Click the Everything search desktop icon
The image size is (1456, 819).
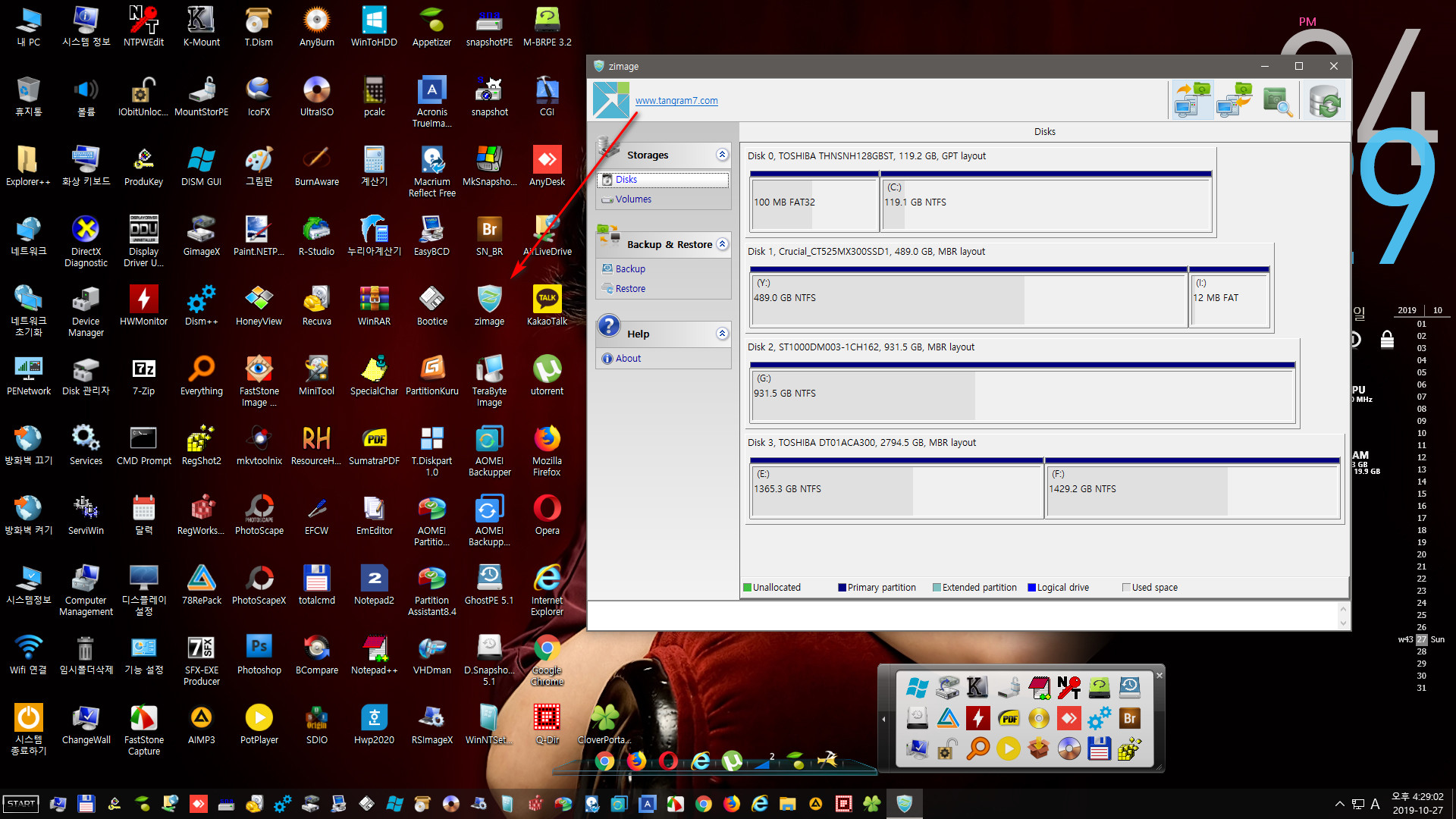201,375
